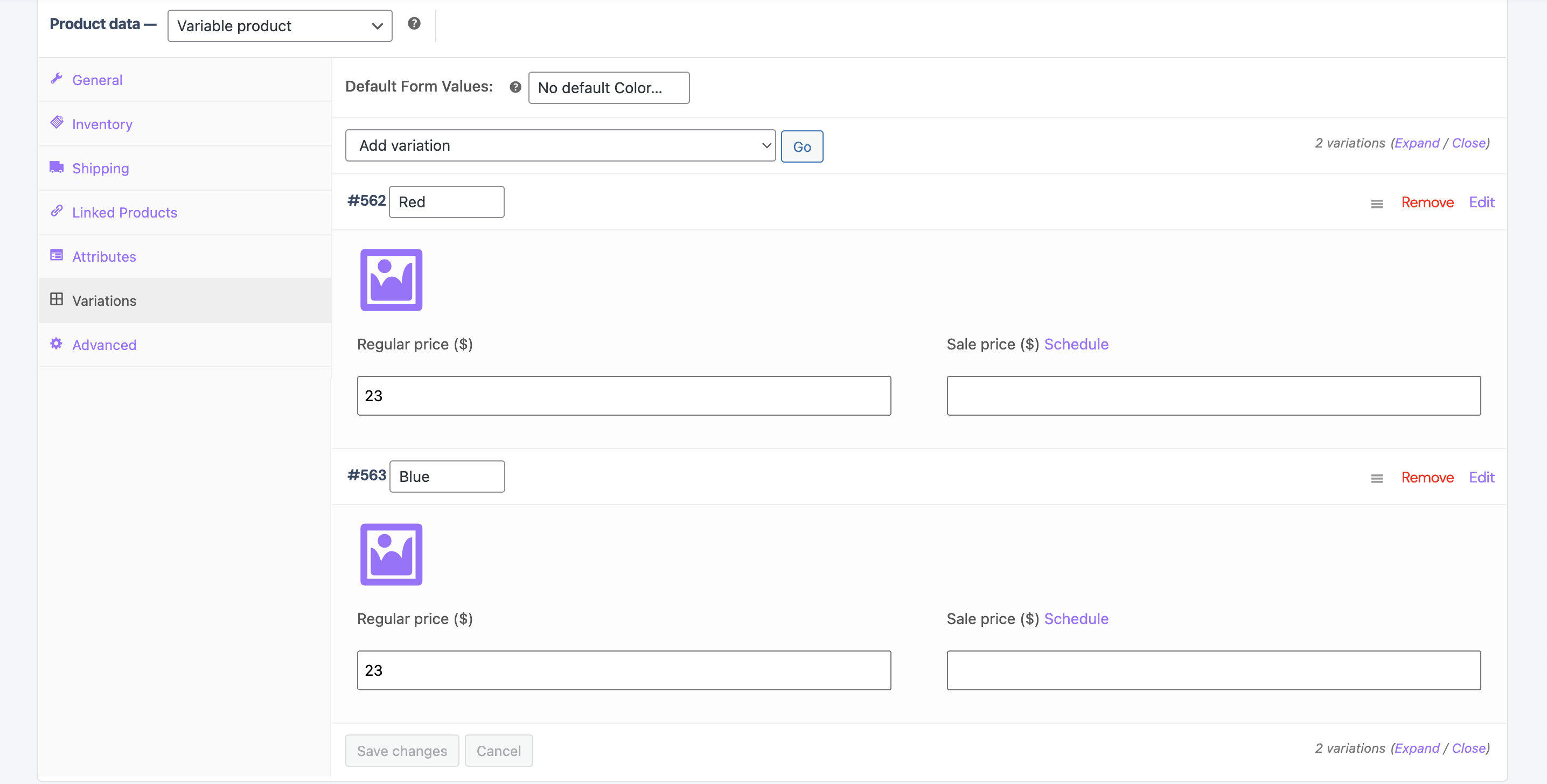The image size is (1547, 784).
Task: Open the Red color dropdown for #562
Action: click(x=447, y=202)
